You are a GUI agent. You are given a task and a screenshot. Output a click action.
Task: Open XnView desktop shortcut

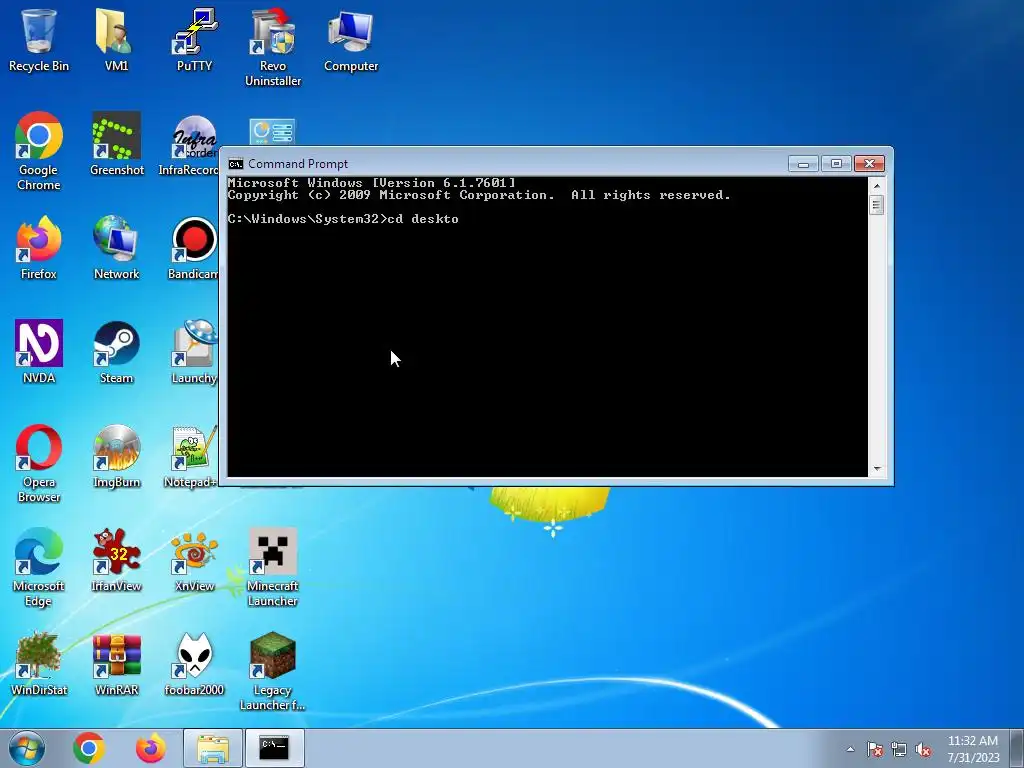click(195, 560)
